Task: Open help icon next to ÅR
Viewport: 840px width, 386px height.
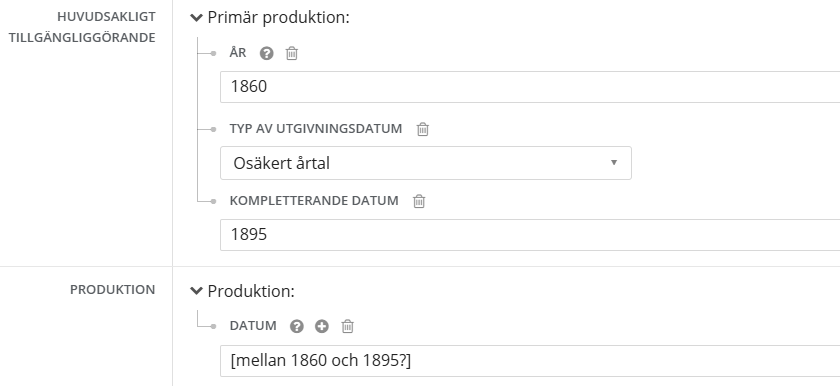Action: coord(266,54)
